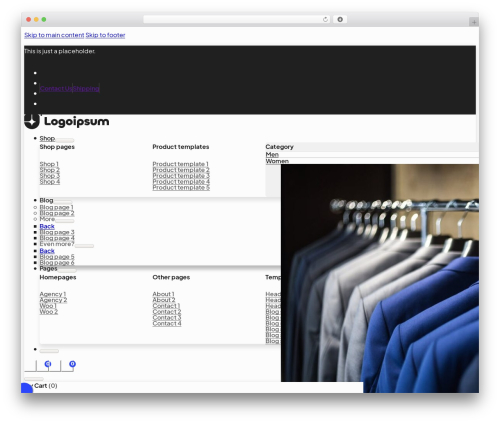Click the red window close dot
Screen dimensions: 500x423
[x=29, y=20]
